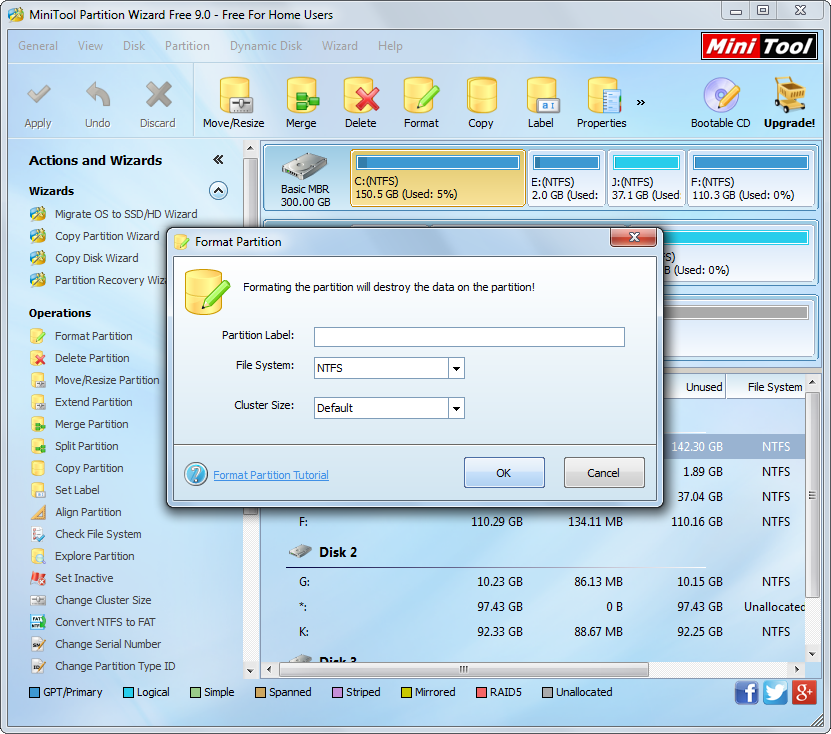This screenshot has height=734, width=831.
Task: Open Properties from the toolbar
Action: (603, 95)
